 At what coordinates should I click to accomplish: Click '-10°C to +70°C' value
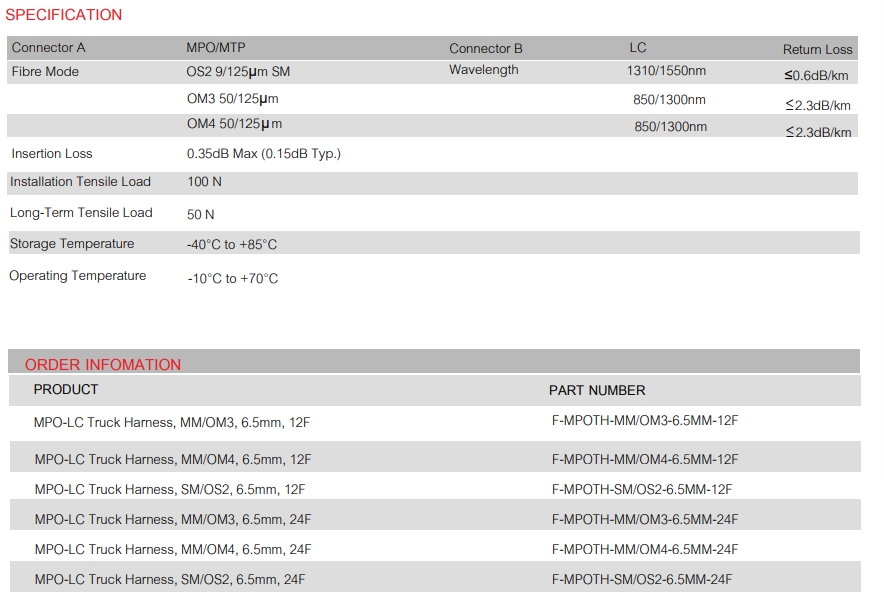coord(232,279)
